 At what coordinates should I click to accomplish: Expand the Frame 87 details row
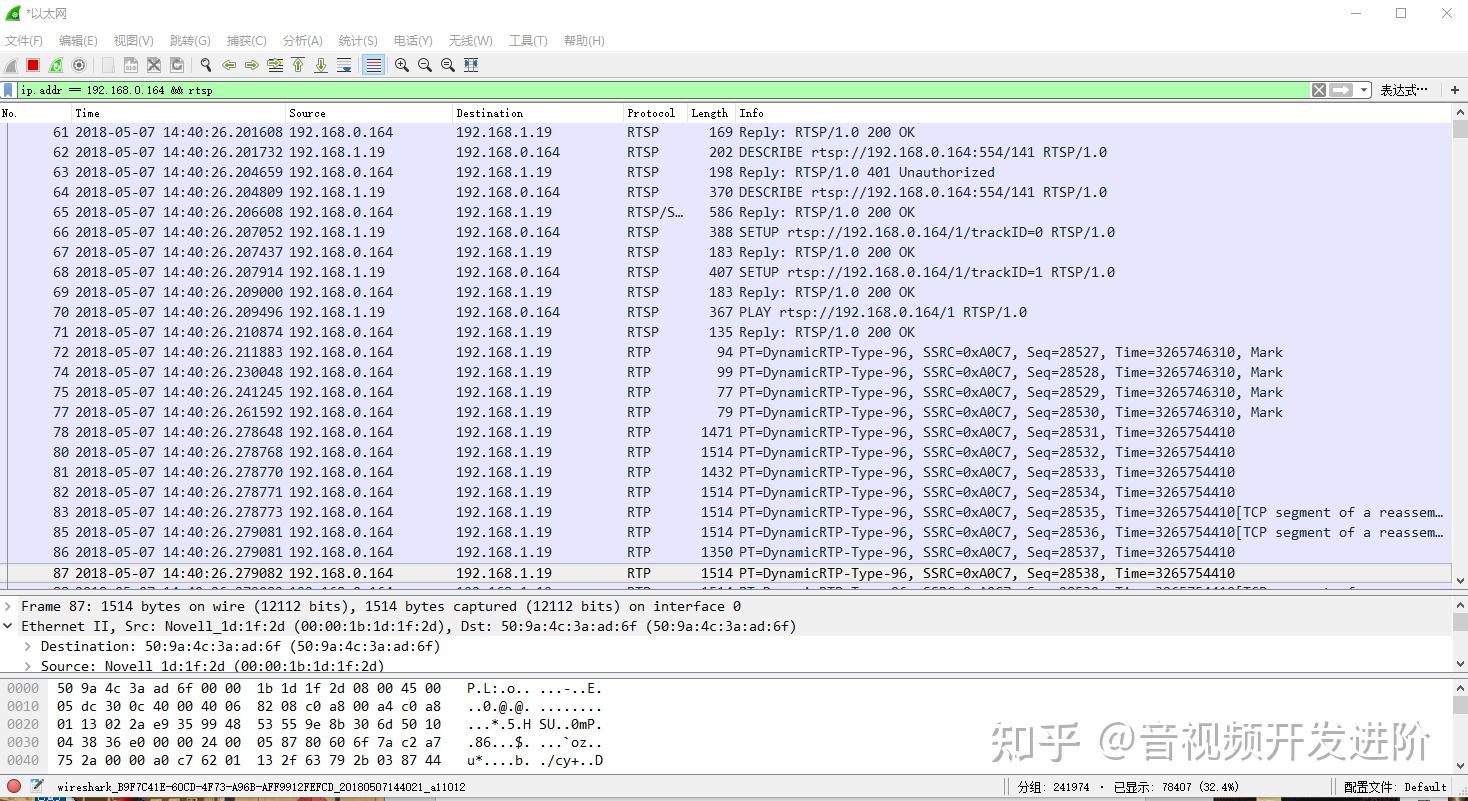(x=10, y=605)
